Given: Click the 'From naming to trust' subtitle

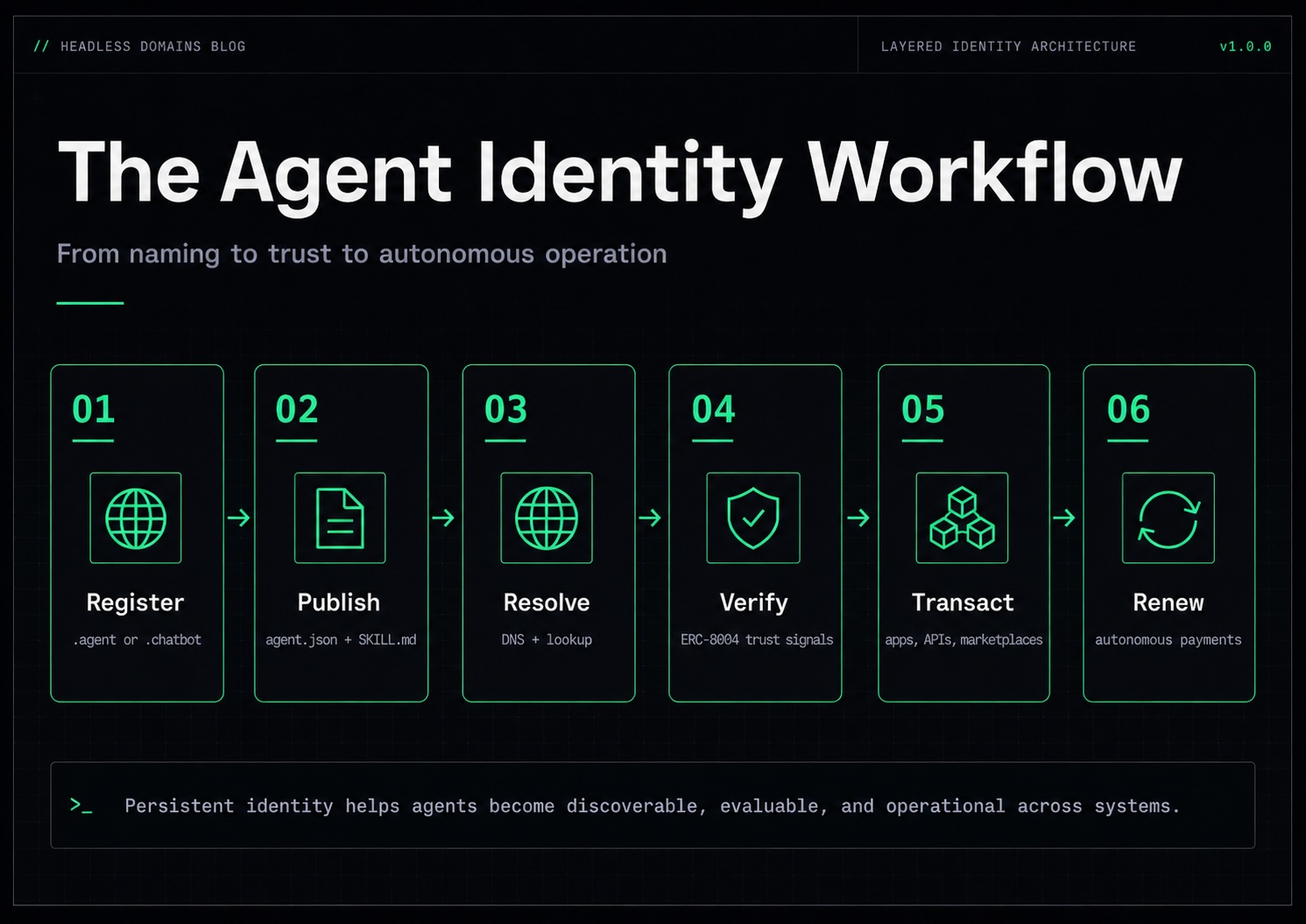Looking at the screenshot, I should (362, 254).
